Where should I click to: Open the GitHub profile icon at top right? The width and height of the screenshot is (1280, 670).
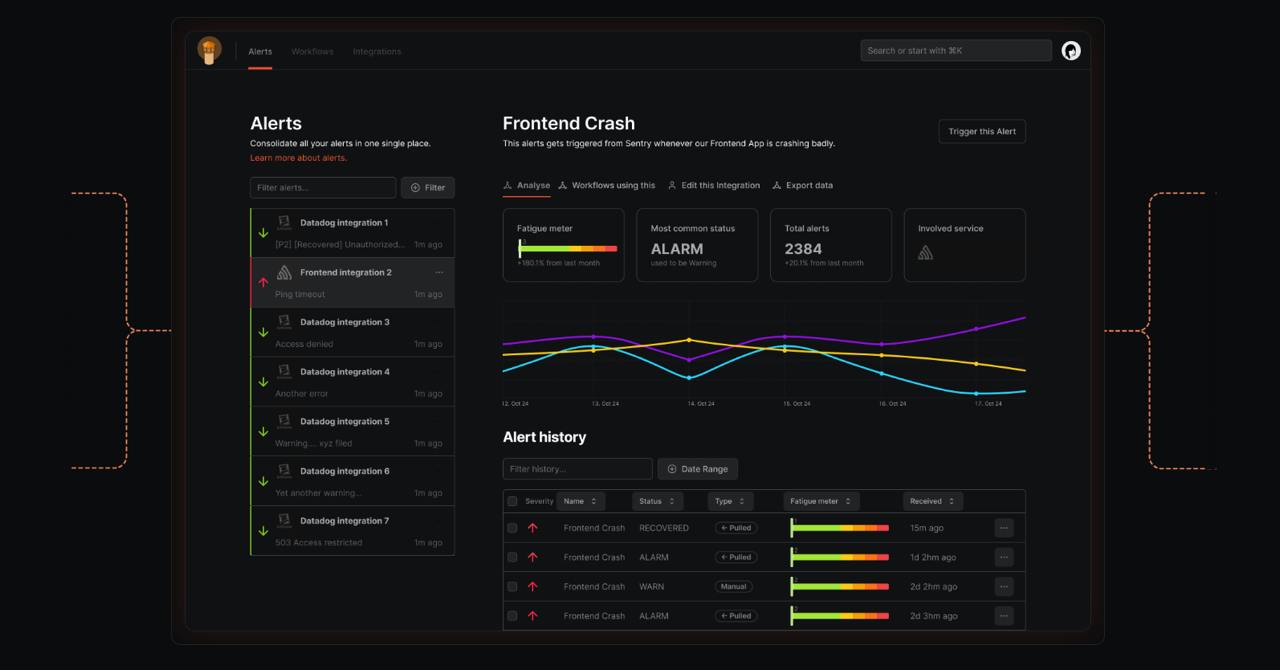pyautogui.click(x=1071, y=51)
